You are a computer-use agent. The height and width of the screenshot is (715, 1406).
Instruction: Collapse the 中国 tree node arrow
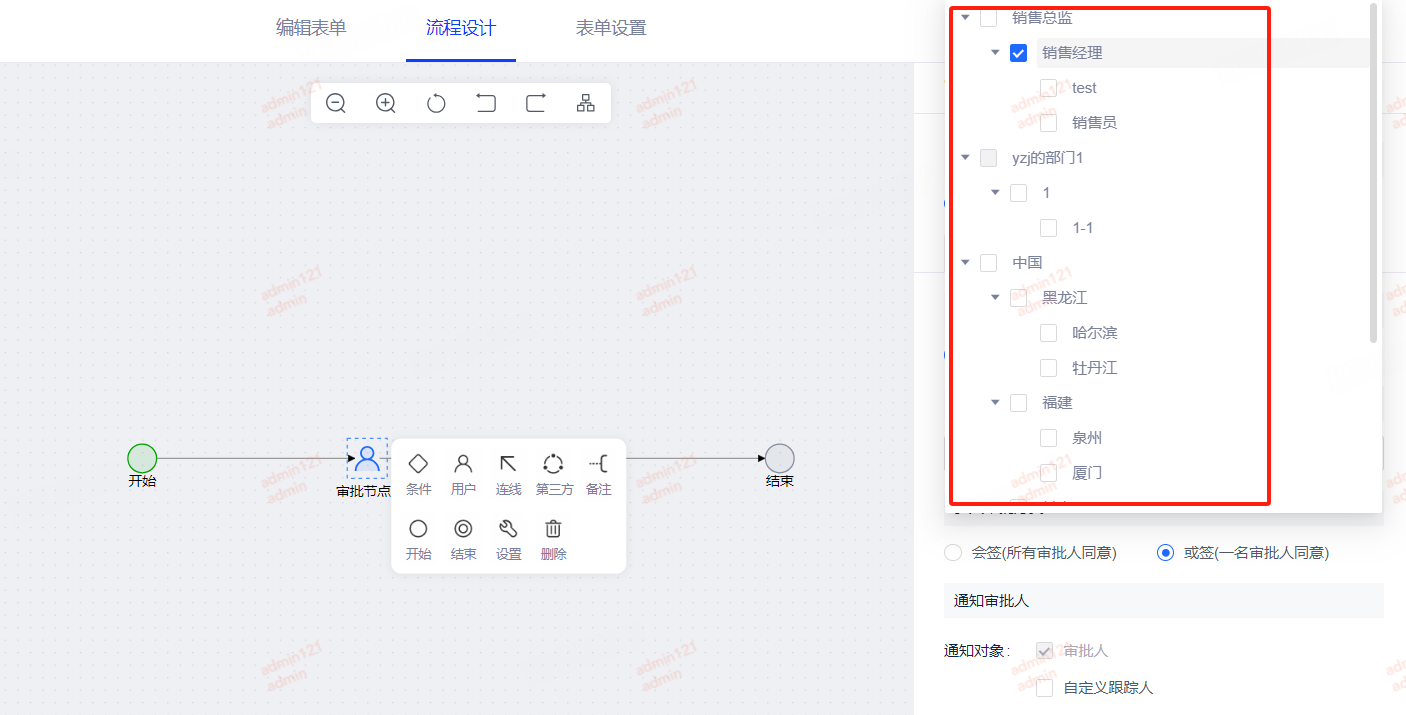(x=965, y=263)
